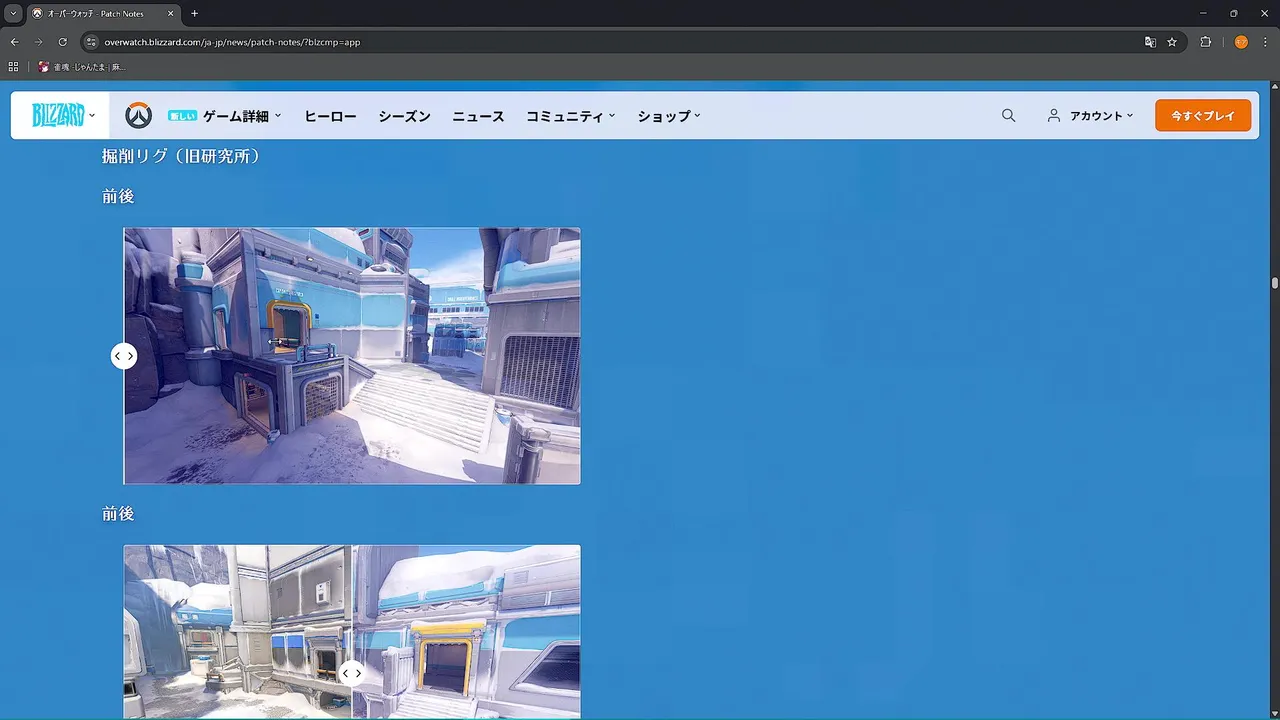1280x720 pixels.
Task: Open the site information icon in address bar
Action: [91, 42]
